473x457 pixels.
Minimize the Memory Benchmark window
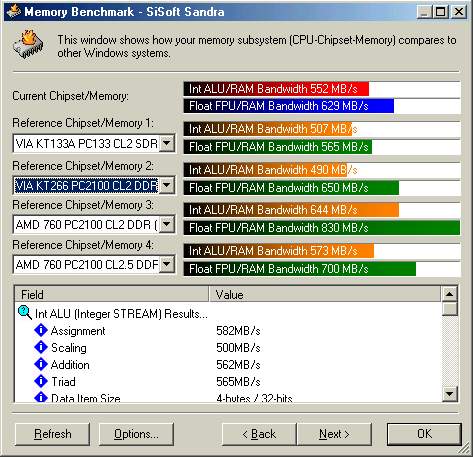(x=424, y=12)
